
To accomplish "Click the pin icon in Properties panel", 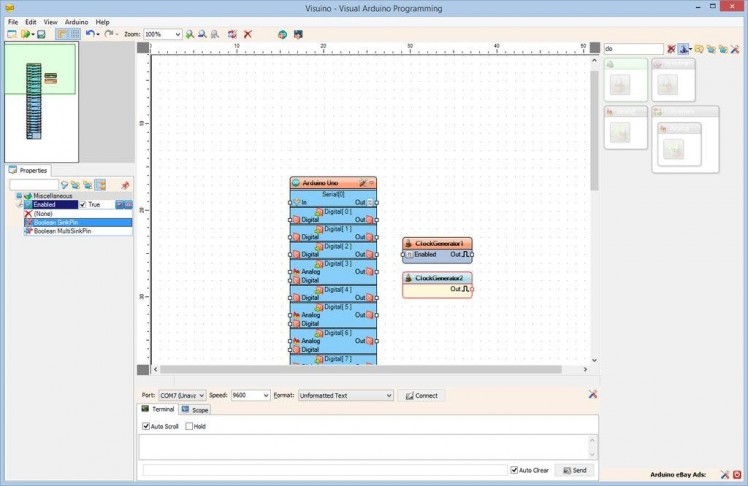I will pos(125,185).
